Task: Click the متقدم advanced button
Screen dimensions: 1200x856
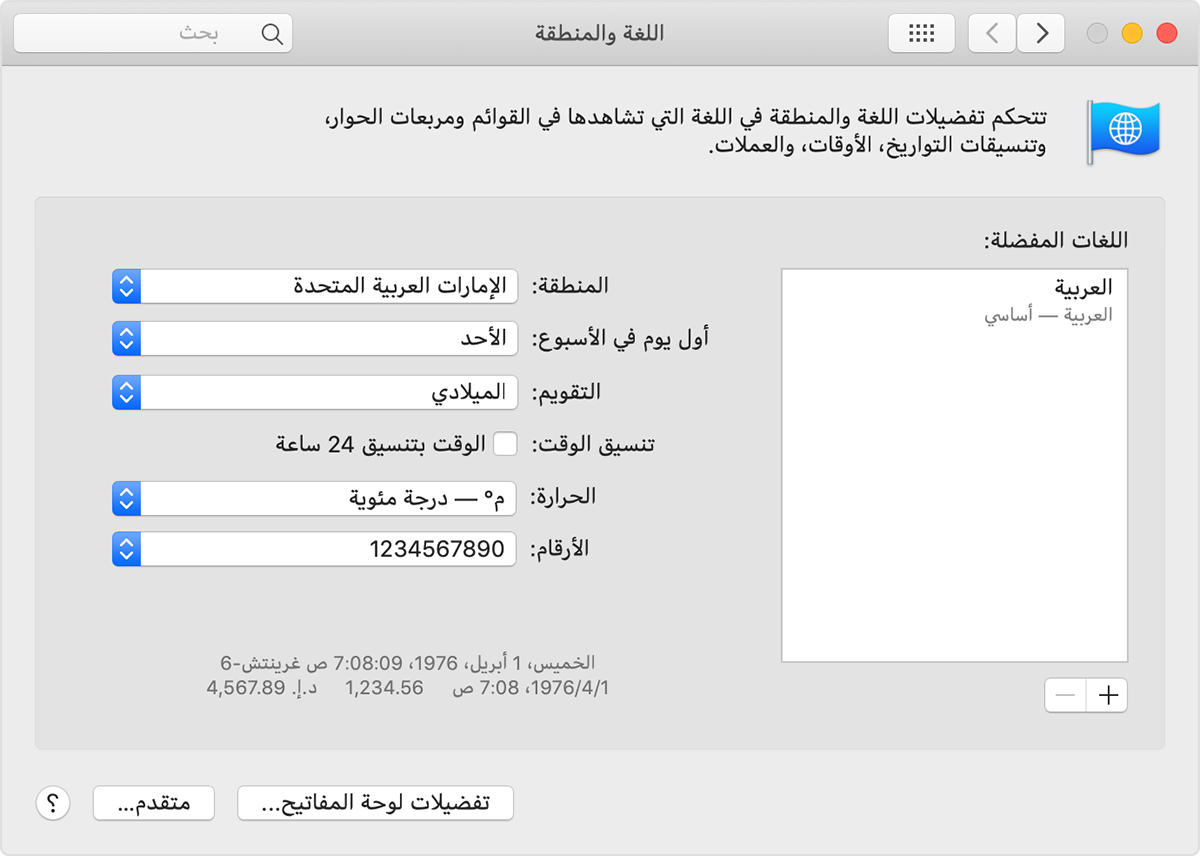Action: click(x=153, y=804)
